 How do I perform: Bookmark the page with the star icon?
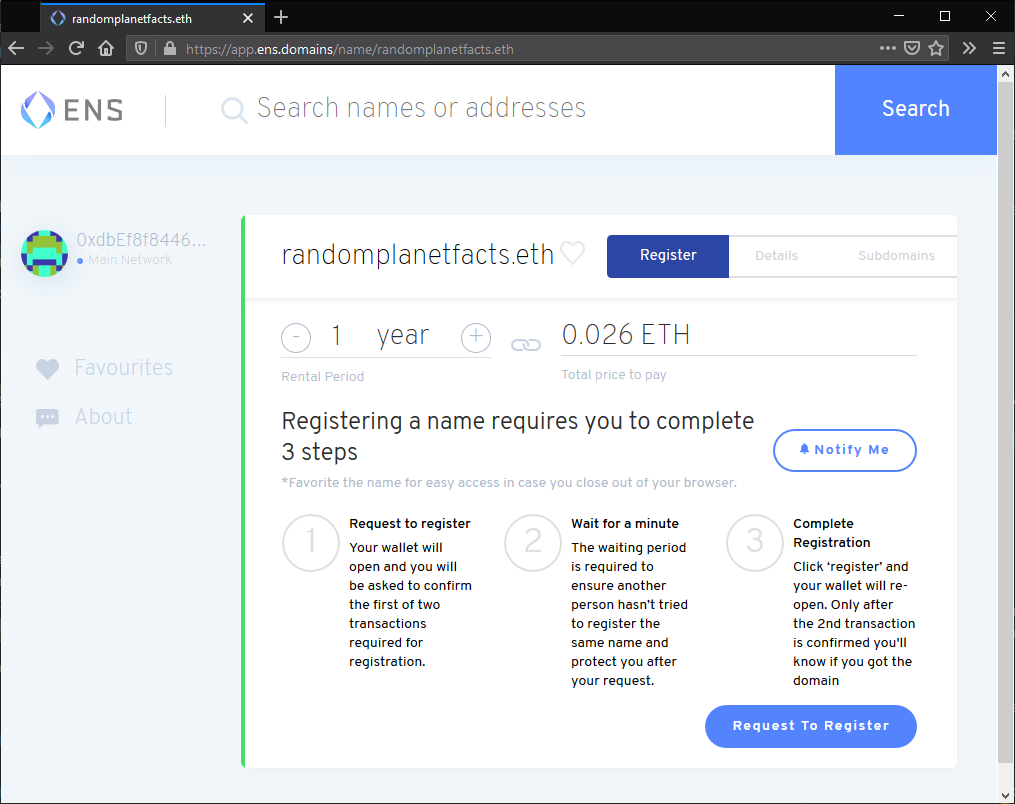pyautogui.click(x=935, y=47)
